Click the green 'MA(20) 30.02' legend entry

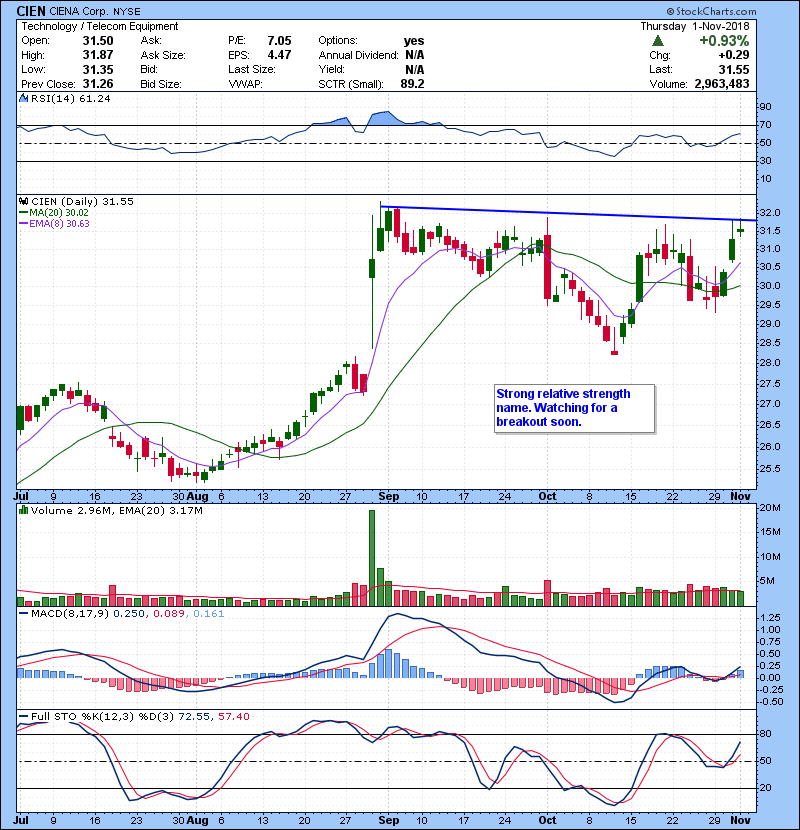54,212
